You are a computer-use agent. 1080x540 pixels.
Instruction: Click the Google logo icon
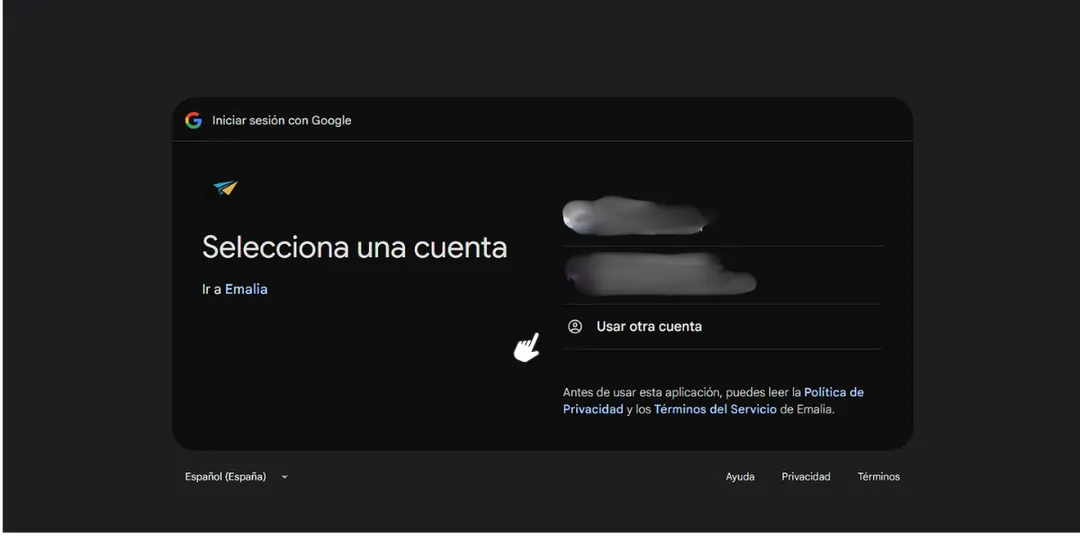tap(194, 121)
